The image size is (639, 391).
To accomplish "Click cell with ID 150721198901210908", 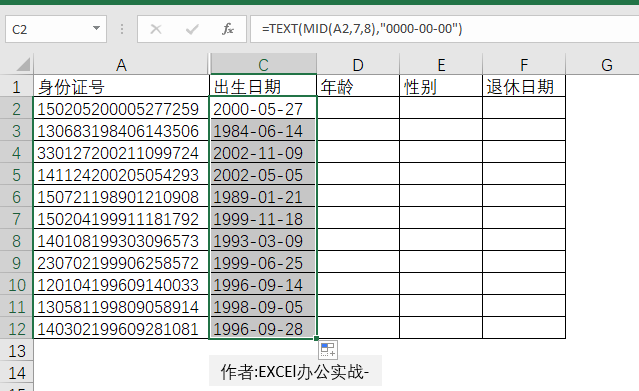I will click(121, 197).
